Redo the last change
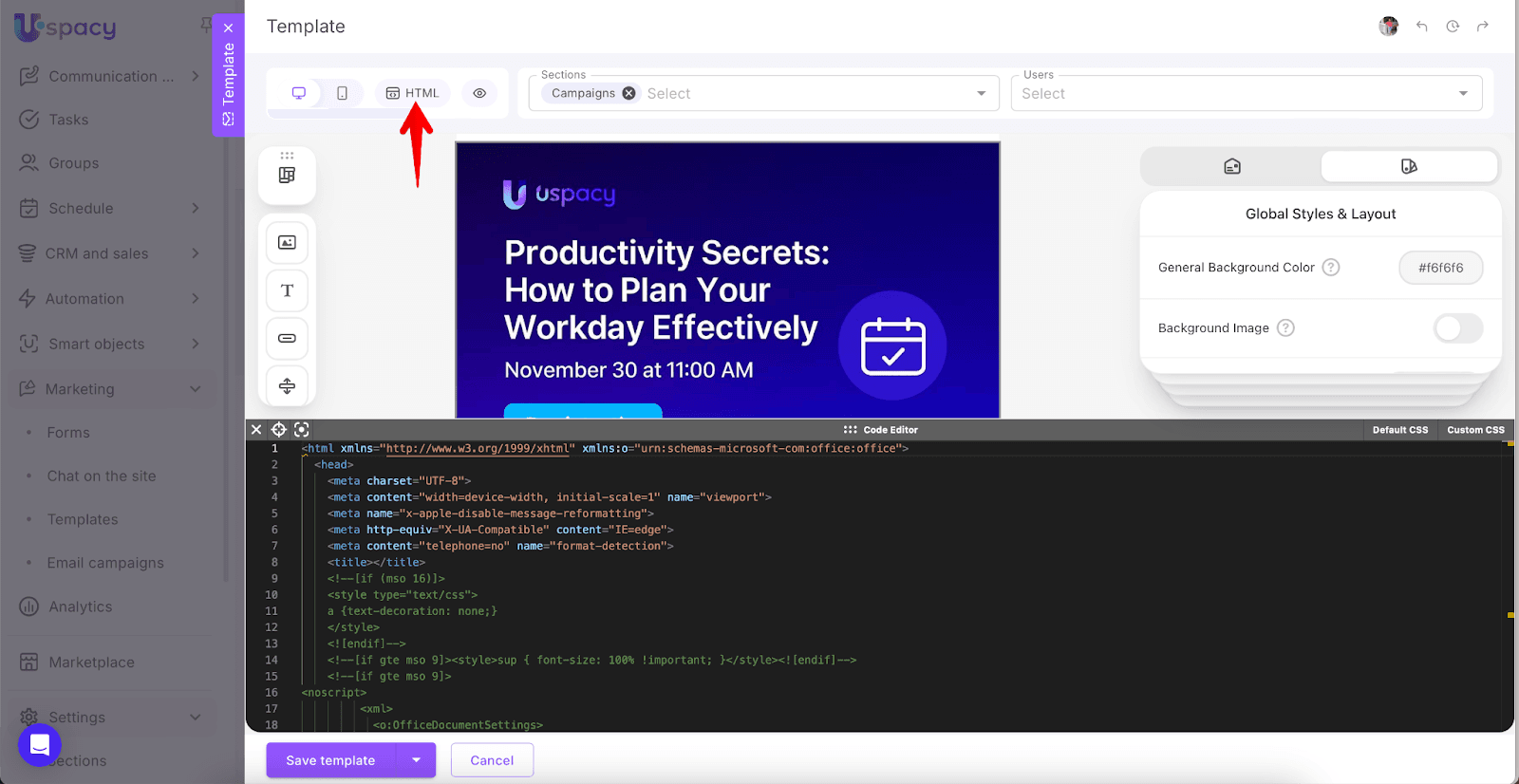 [1483, 27]
